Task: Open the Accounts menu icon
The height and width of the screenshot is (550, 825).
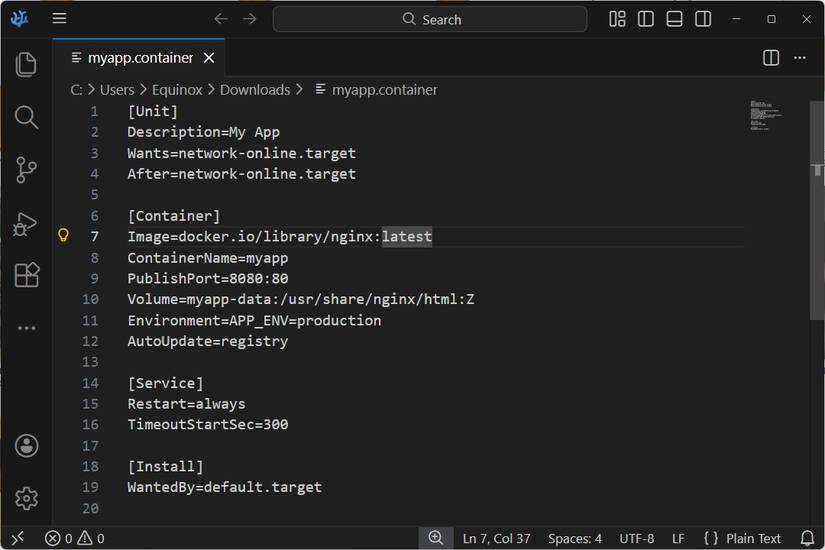Action: (26, 446)
